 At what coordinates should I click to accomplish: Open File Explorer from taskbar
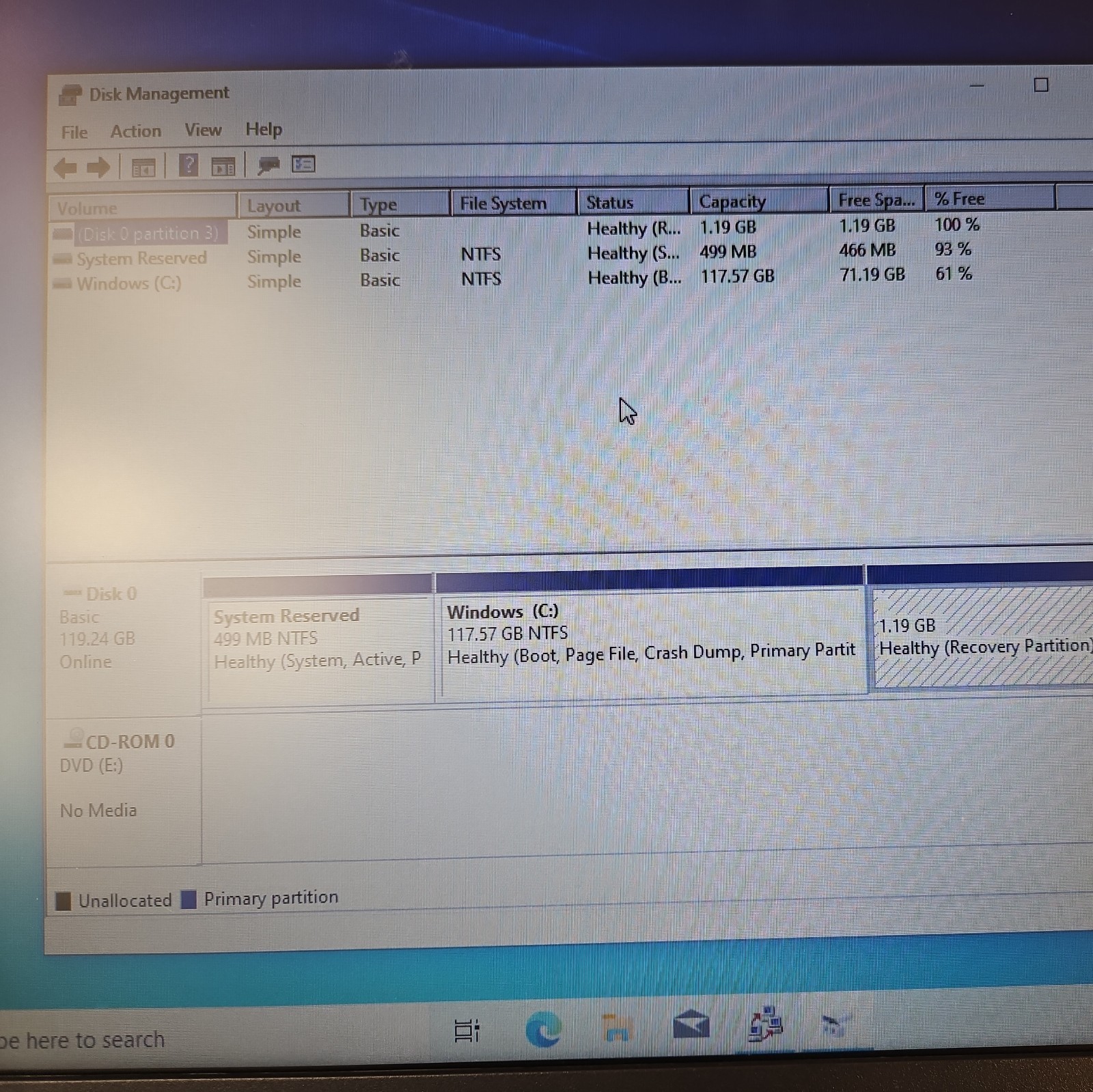click(x=617, y=1026)
